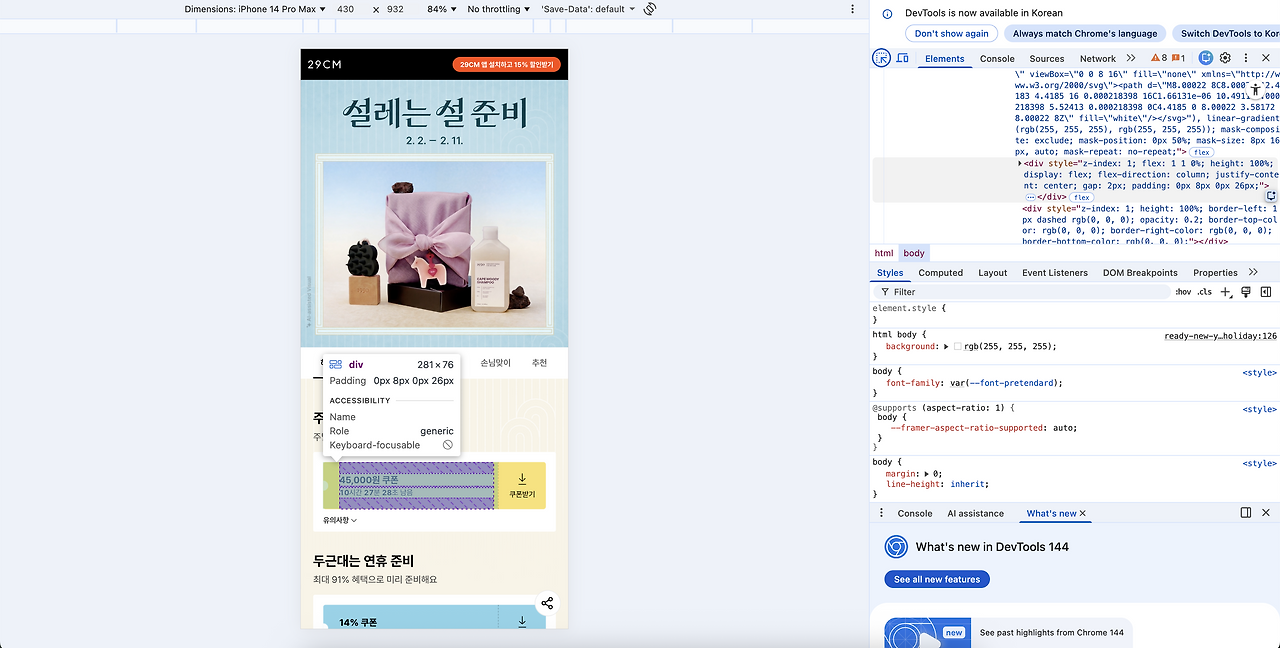This screenshot has width=1280, height=648.
Task: Click the download icon on 14% 쿠폰
Action: [x=522, y=621]
